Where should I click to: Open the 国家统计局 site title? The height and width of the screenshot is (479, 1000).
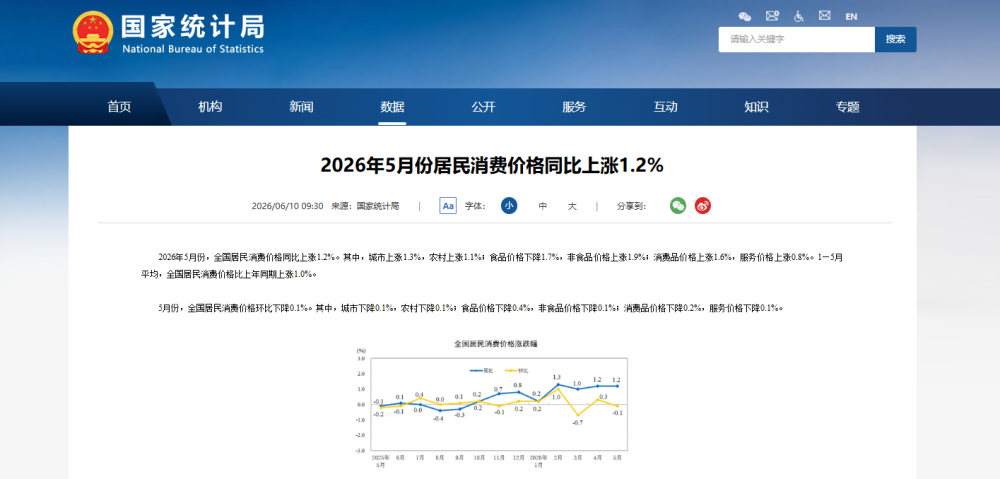point(193,27)
